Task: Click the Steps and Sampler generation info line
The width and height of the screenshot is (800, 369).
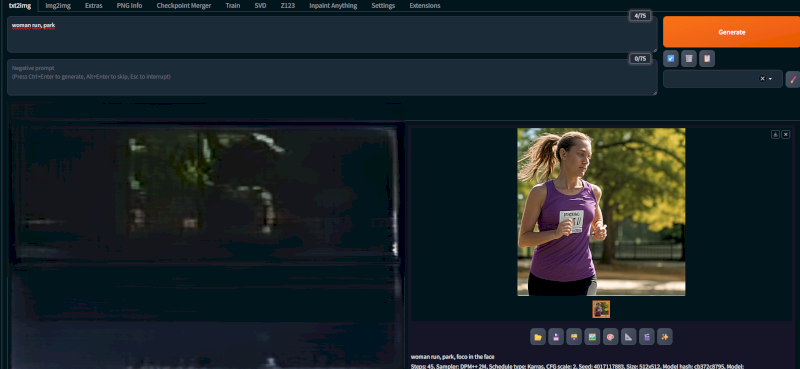Action: pyautogui.click(x=578, y=366)
